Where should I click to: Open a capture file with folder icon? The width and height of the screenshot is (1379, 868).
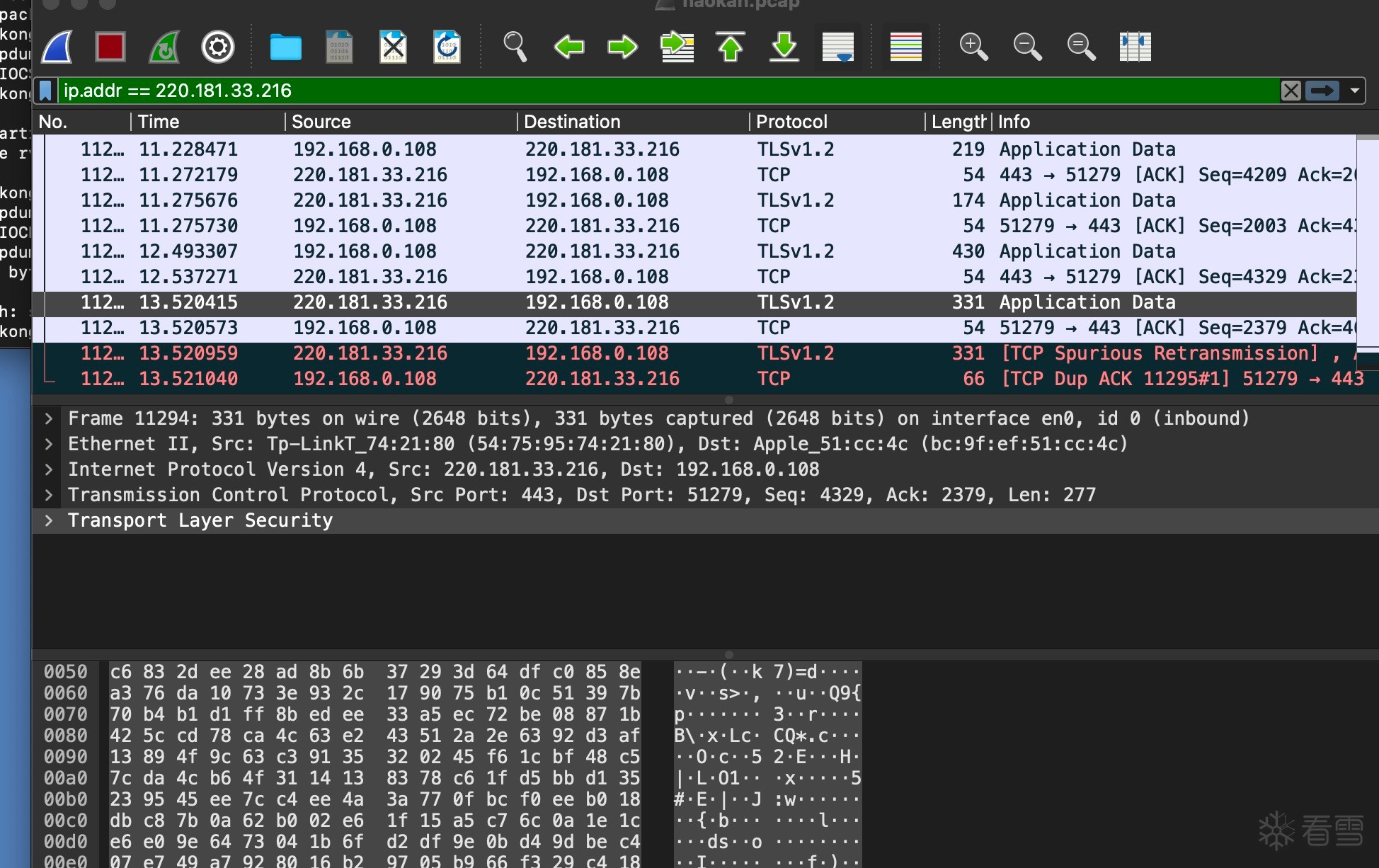(285, 47)
